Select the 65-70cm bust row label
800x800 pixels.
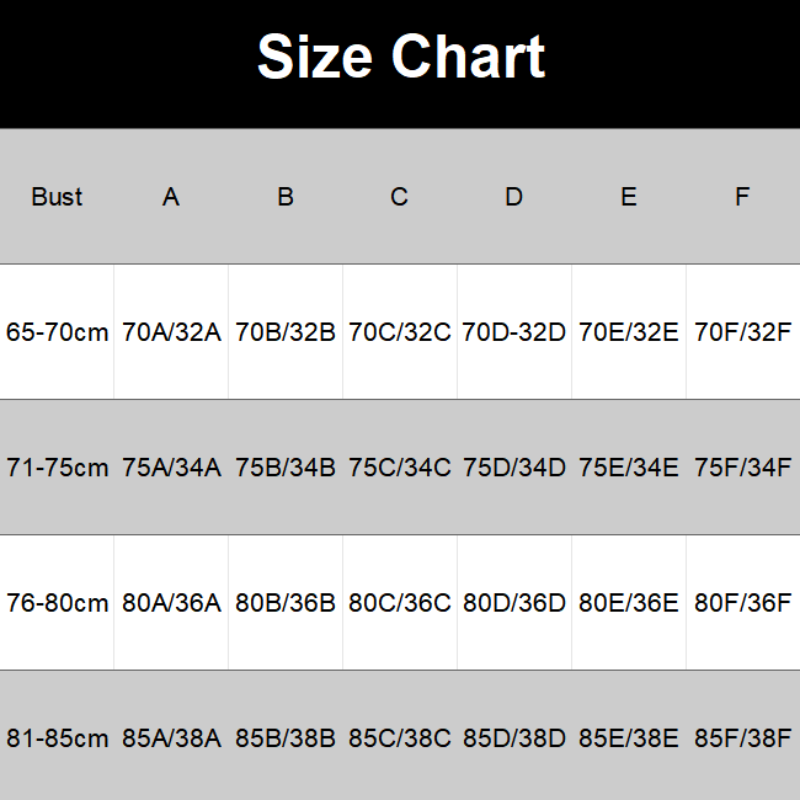point(57,332)
